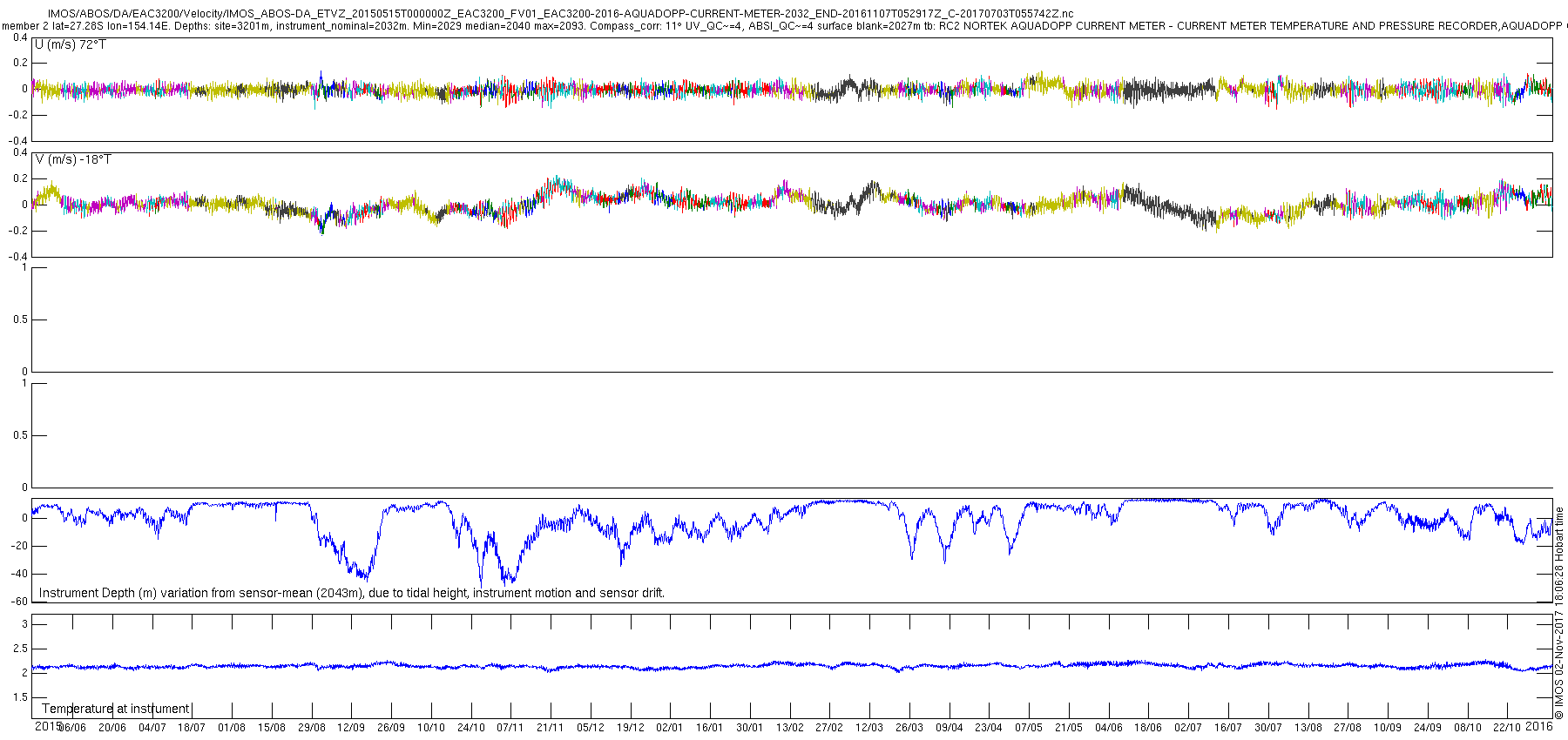The image size is (1568, 740).
Task: Click the '16/07' date tick label
Action: 1228,728
